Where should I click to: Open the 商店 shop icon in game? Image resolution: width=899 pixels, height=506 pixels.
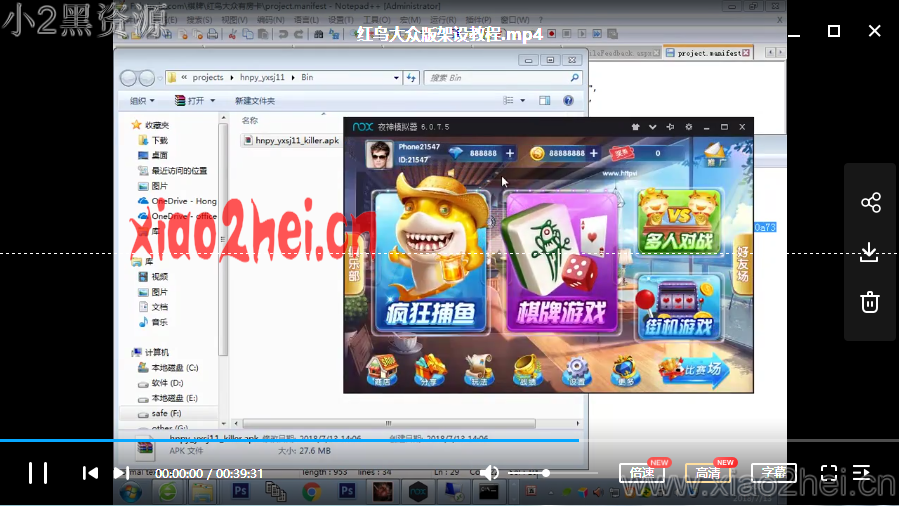click(382, 370)
